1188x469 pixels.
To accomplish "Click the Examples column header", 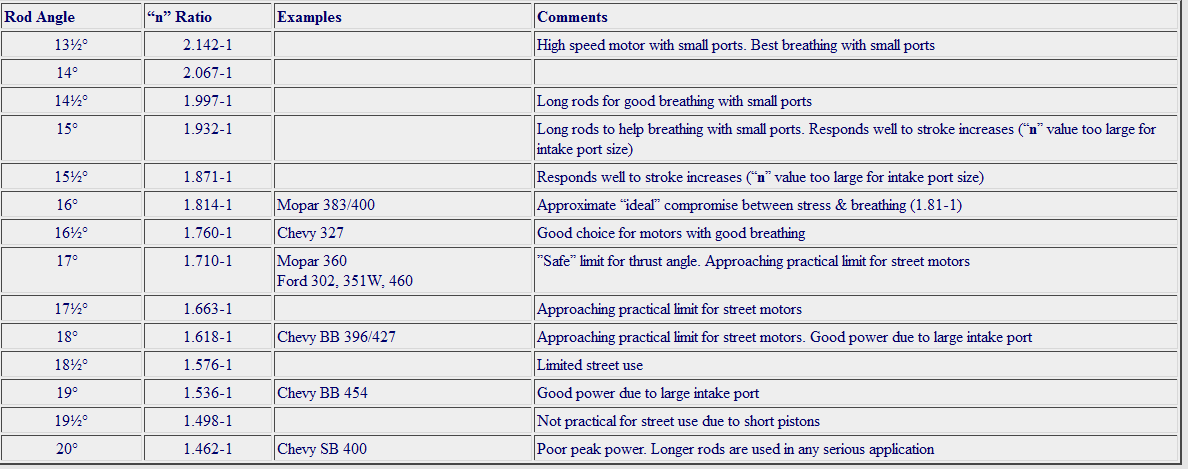I will (309, 17).
